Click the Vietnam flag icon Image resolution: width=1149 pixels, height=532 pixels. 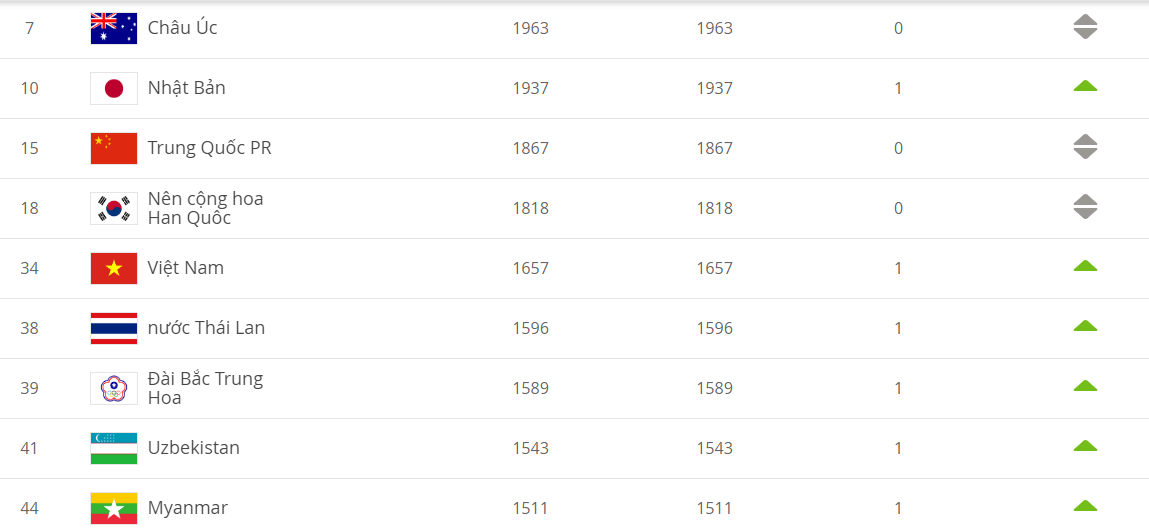click(x=114, y=268)
